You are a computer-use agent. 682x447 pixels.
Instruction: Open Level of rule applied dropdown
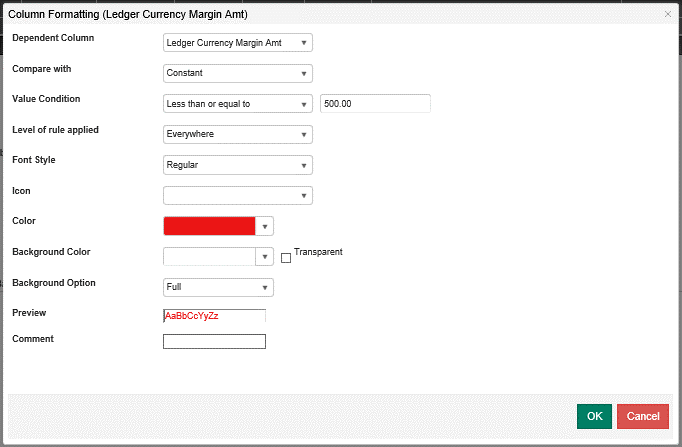click(238, 134)
